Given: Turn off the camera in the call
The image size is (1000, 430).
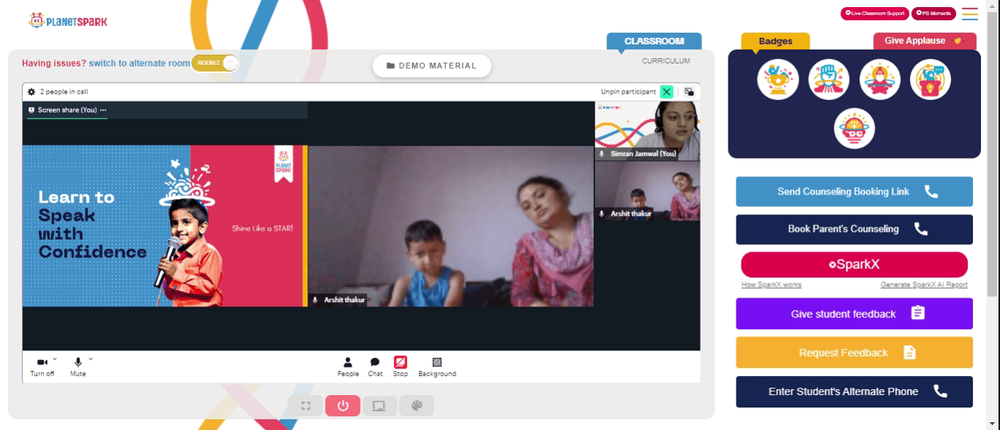Looking at the screenshot, I should (42, 367).
